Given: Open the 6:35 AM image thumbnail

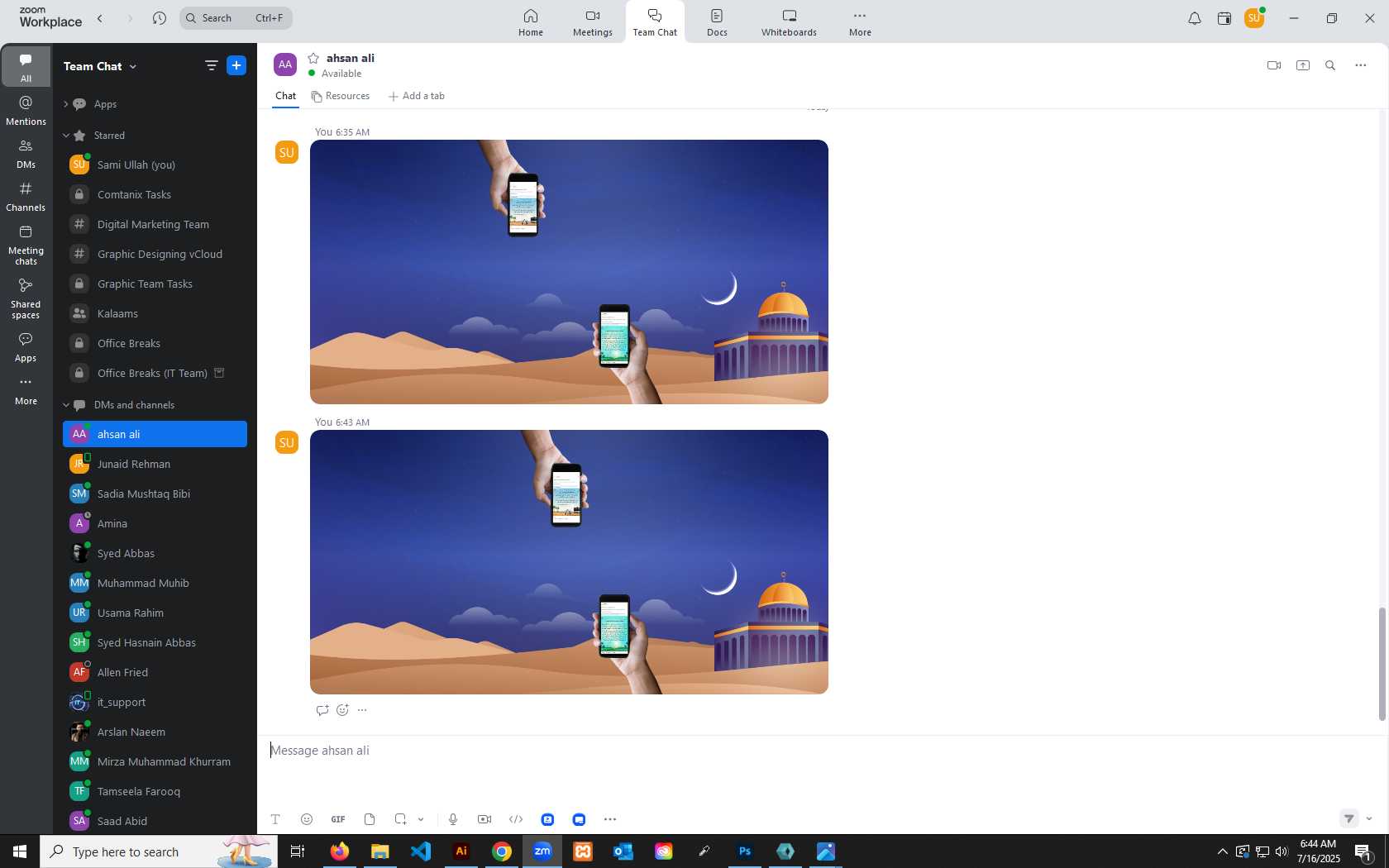Looking at the screenshot, I should pos(569,272).
